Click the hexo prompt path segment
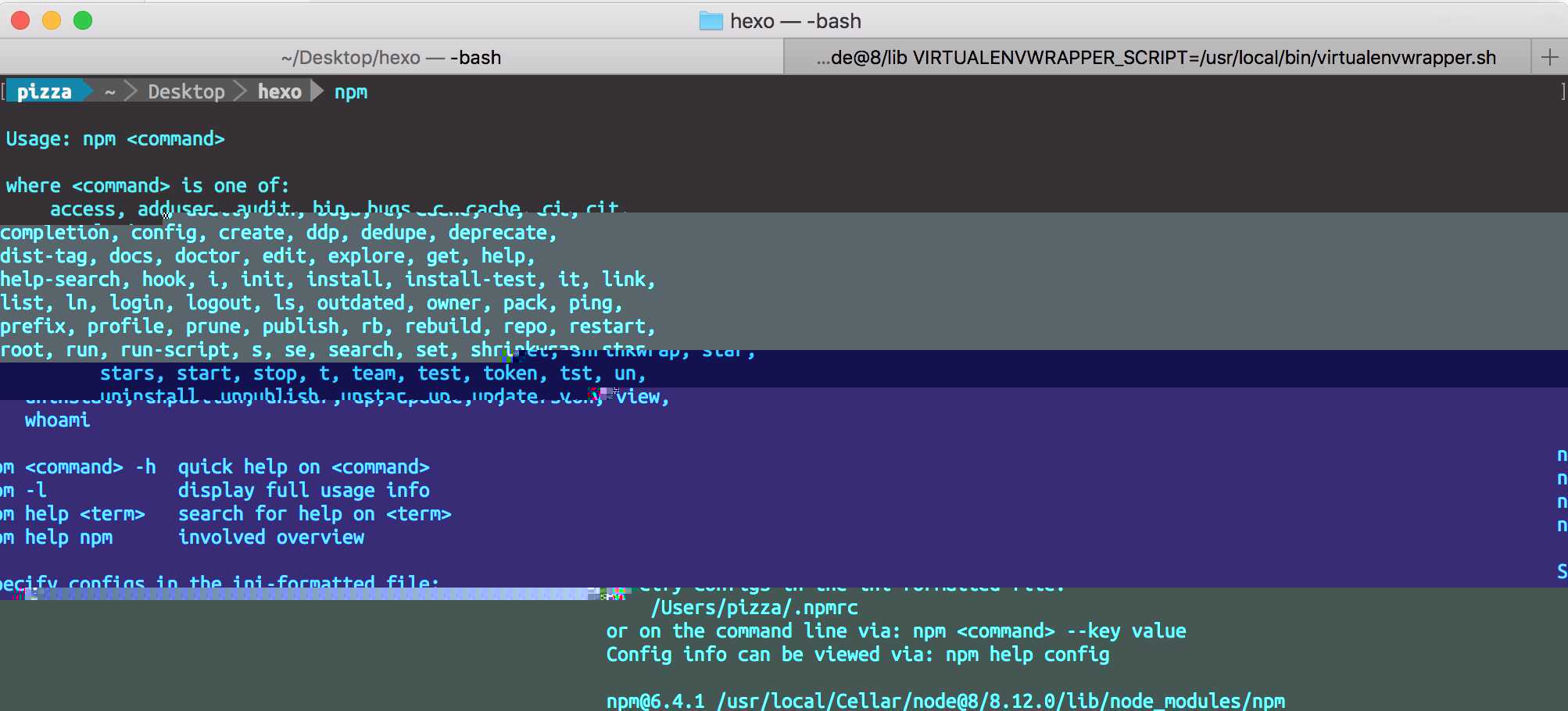Screen dimensions: 1568x711 pos(280,92)
